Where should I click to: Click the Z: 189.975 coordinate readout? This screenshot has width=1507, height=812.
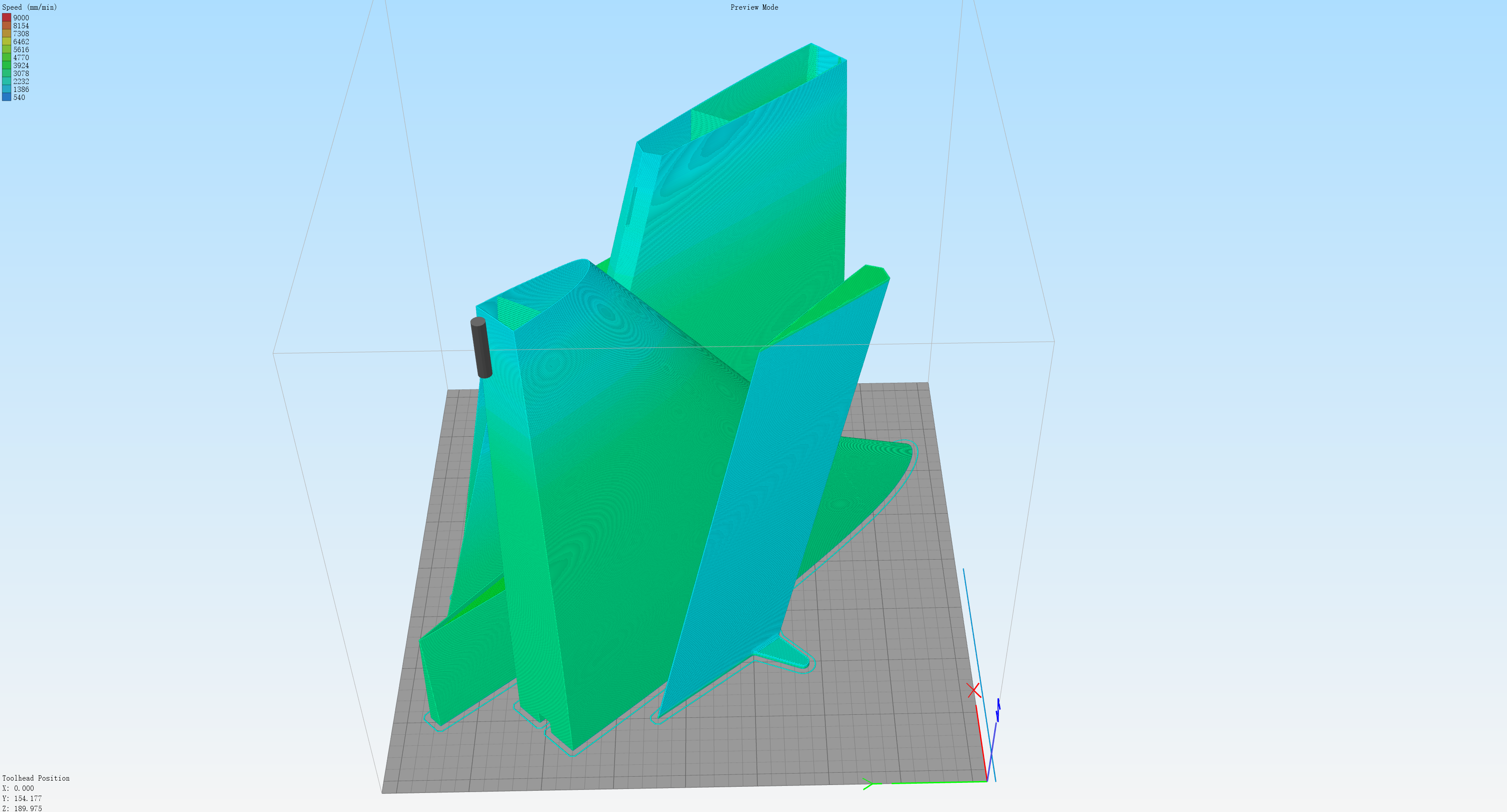point(22,808)
